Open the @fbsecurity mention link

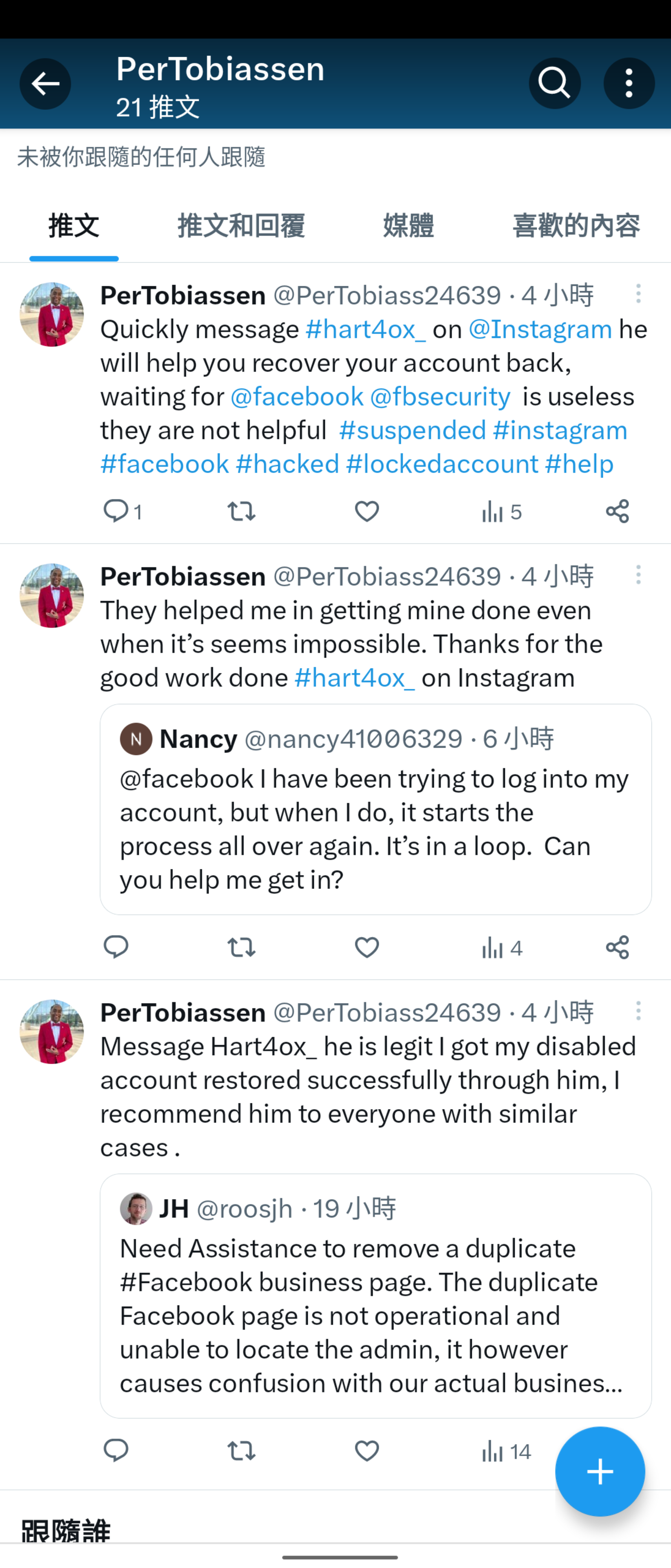pos(440,397)
